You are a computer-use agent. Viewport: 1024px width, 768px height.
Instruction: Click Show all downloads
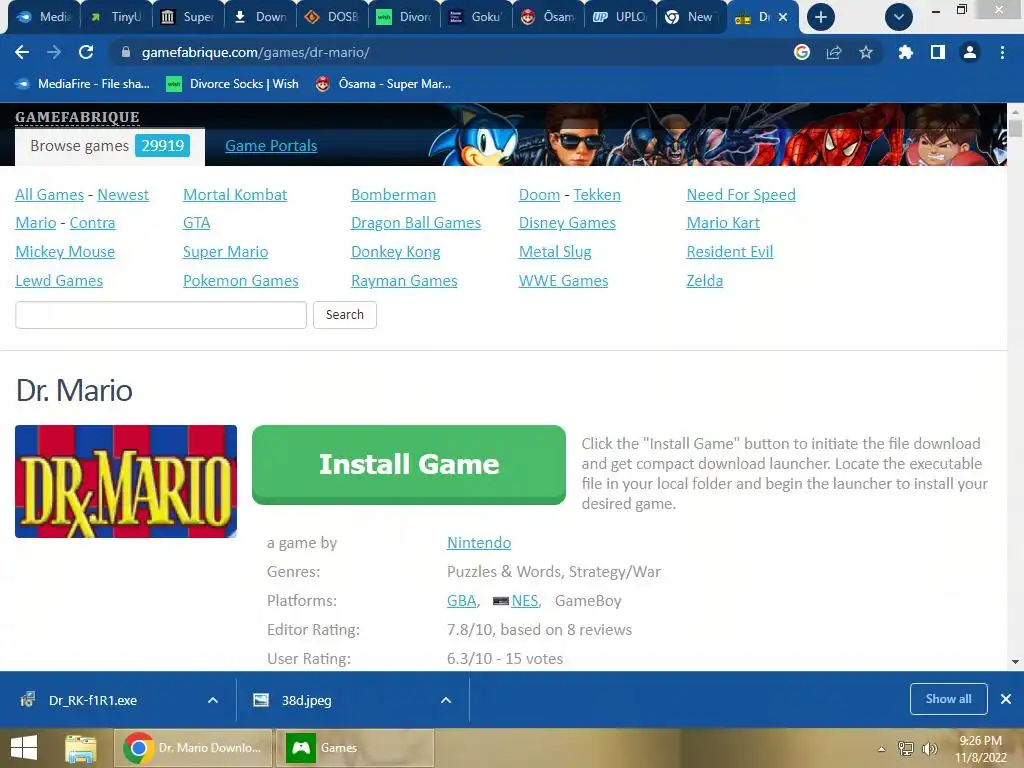(948, 699)
